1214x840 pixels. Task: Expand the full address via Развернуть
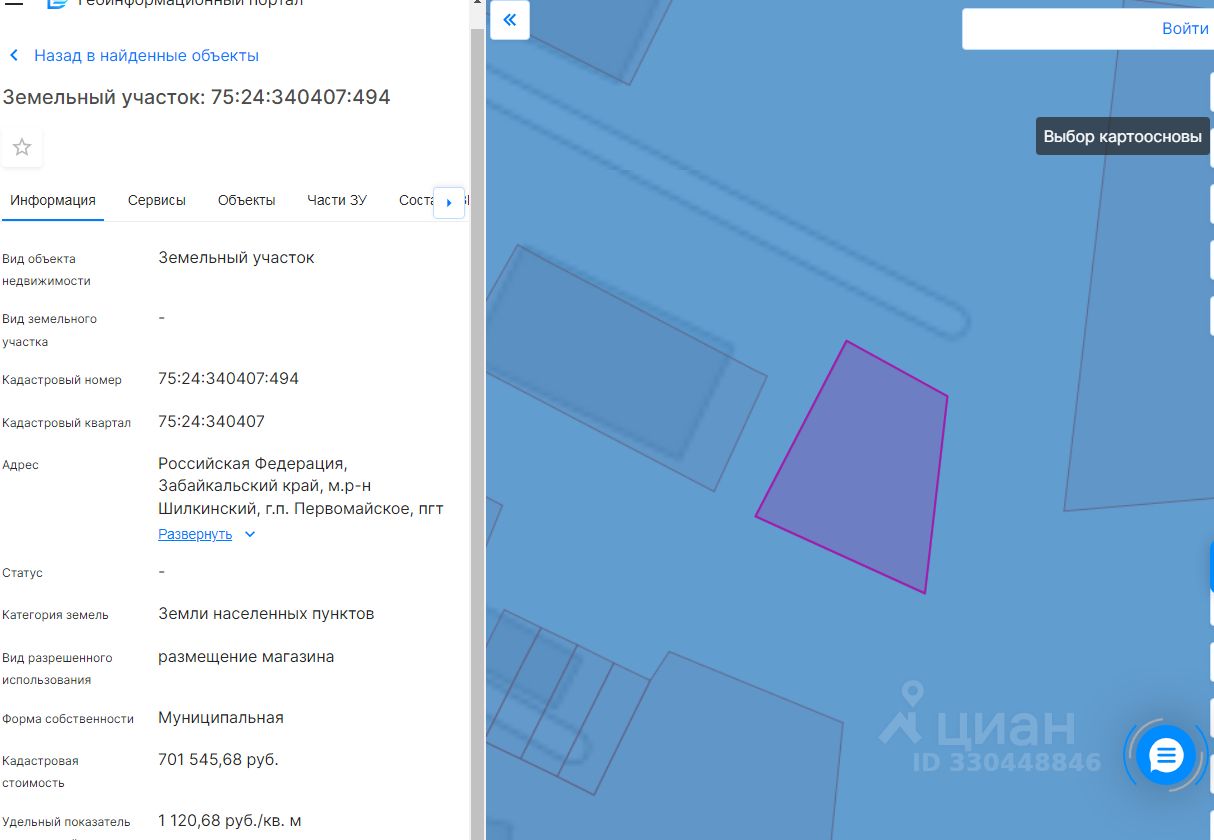[195, 534]
